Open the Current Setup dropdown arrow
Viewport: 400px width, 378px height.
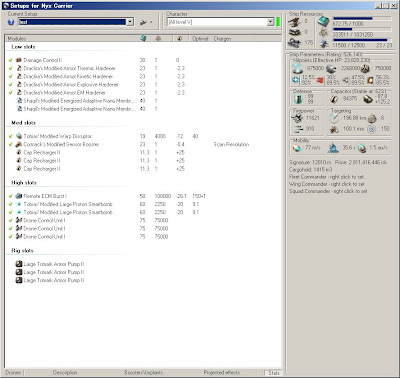click(x=130, y=22)
